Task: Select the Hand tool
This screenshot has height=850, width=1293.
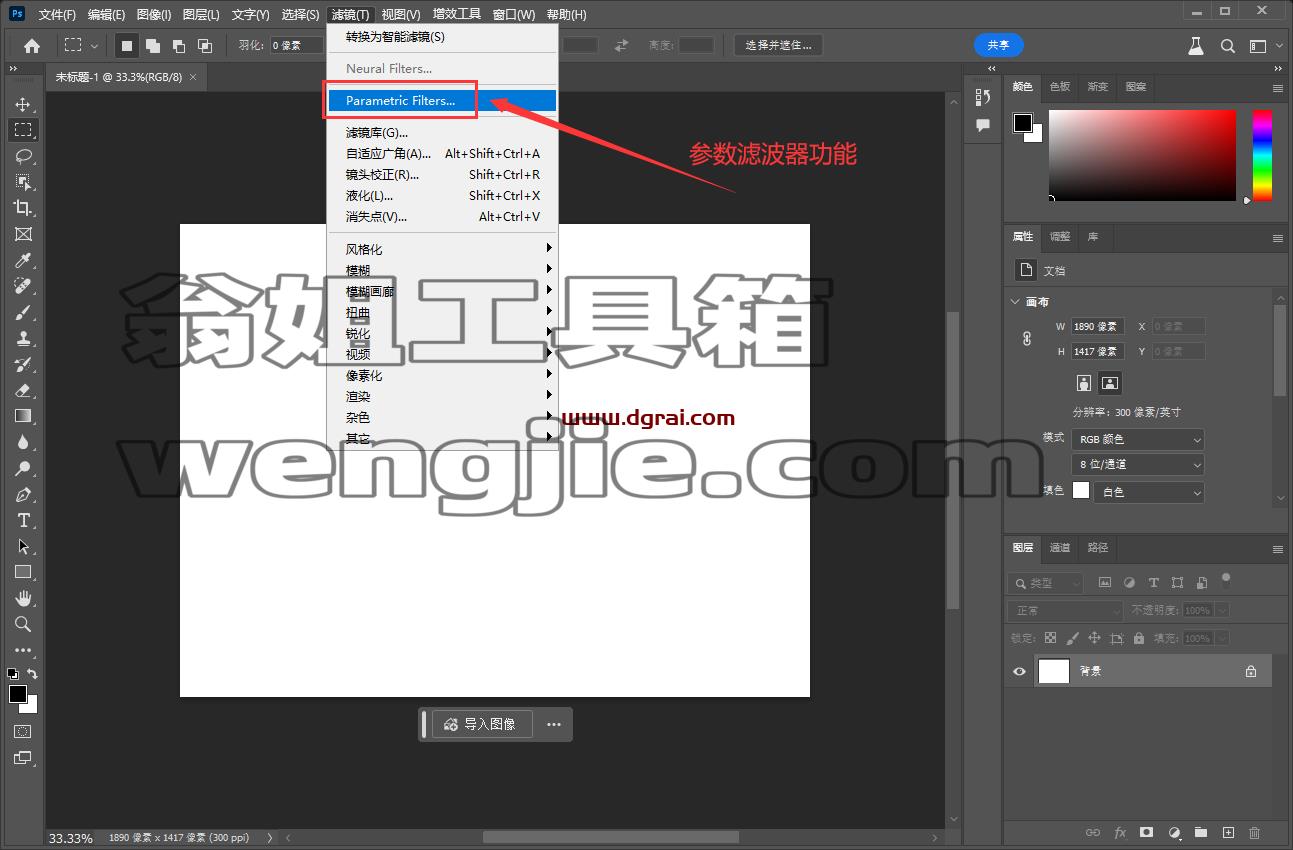Action: click(23, 598)
